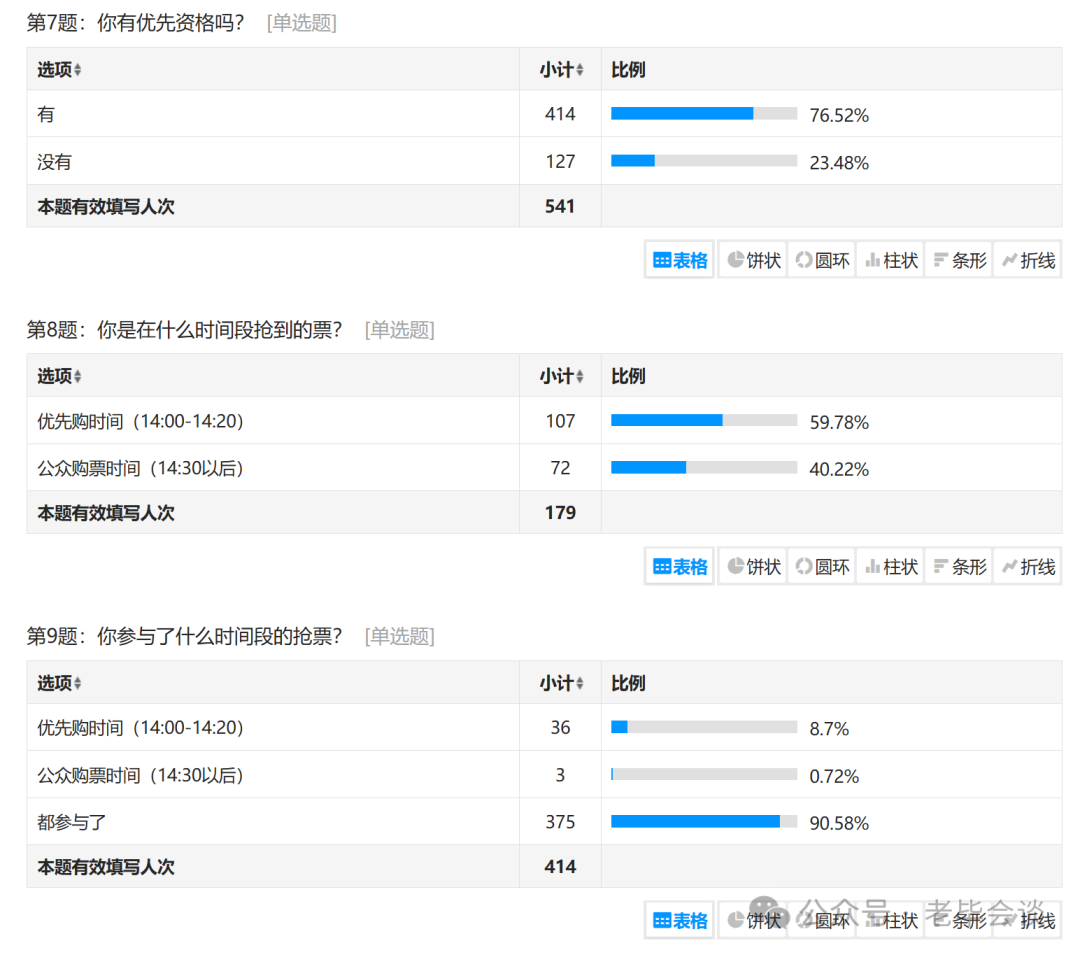Show question 8 as a 圆环 chart
This screenshot has height=957, width=1080.
tap(822, 566)
